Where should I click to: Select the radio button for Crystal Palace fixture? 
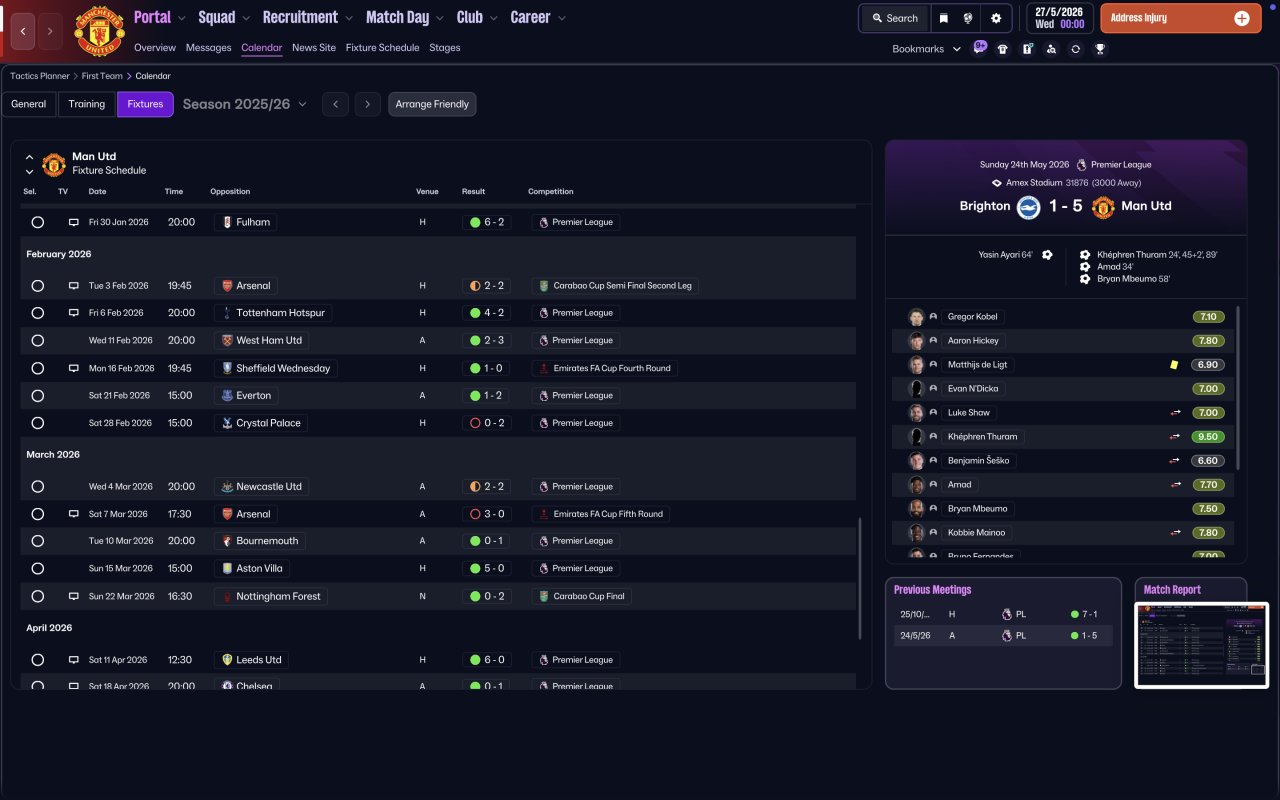38,423
